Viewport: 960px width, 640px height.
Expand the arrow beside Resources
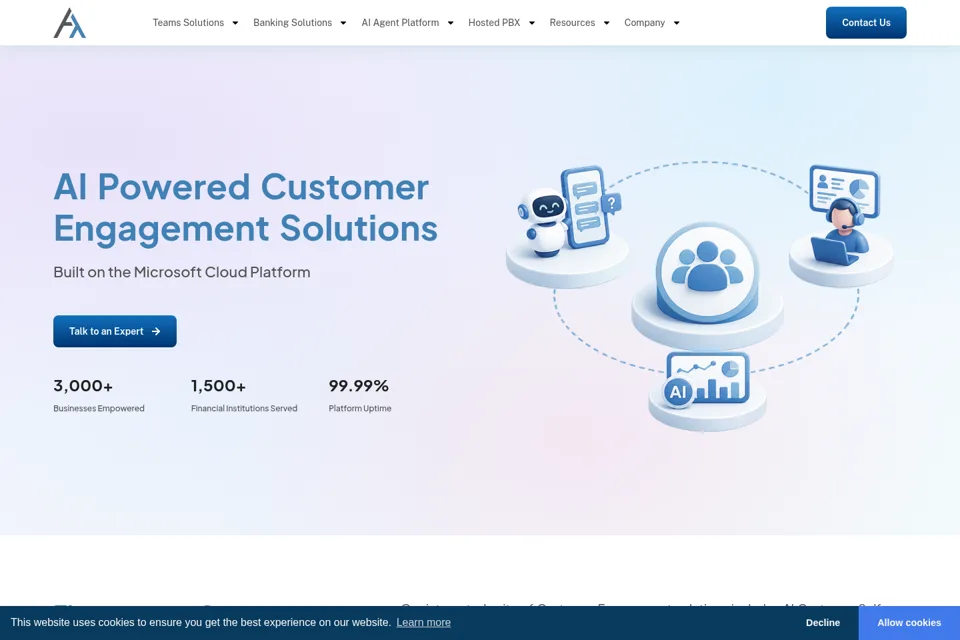click(607, 23)
